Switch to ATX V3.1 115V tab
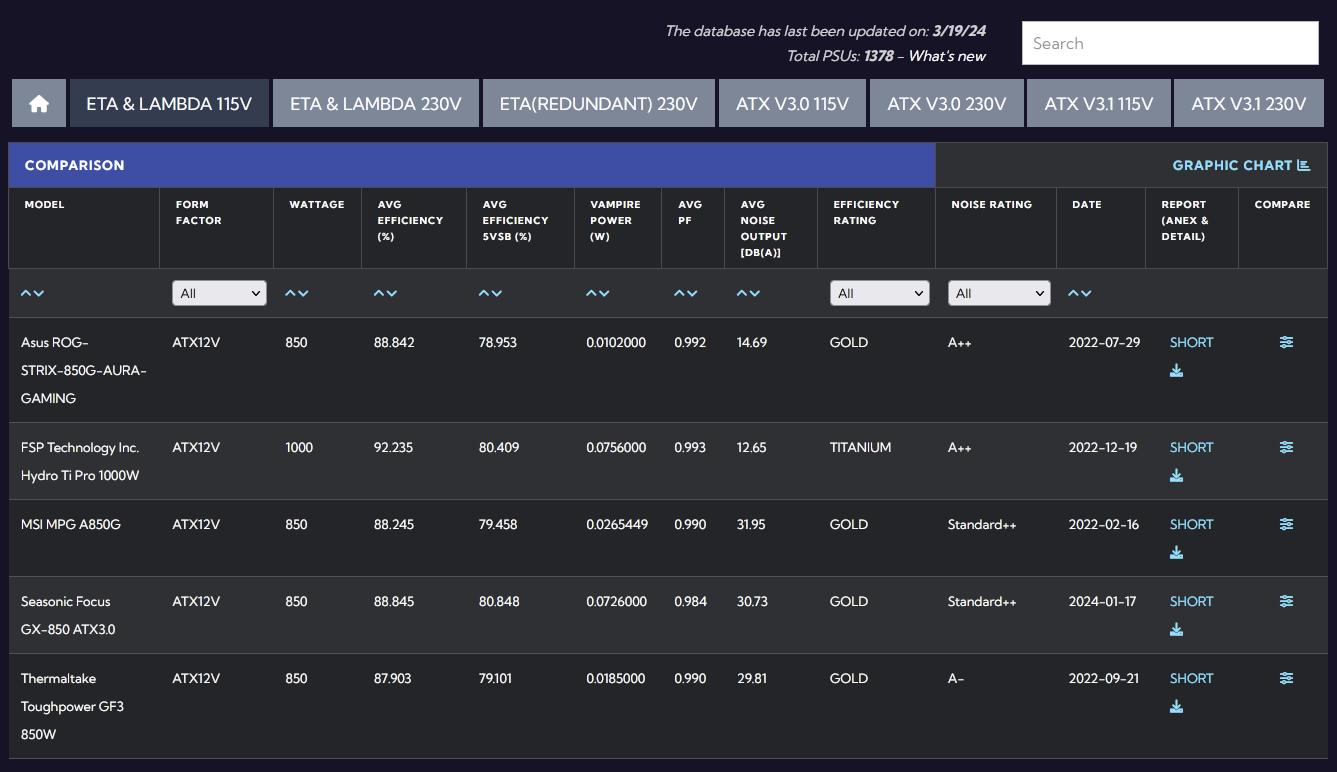 tap(1099, 103)
